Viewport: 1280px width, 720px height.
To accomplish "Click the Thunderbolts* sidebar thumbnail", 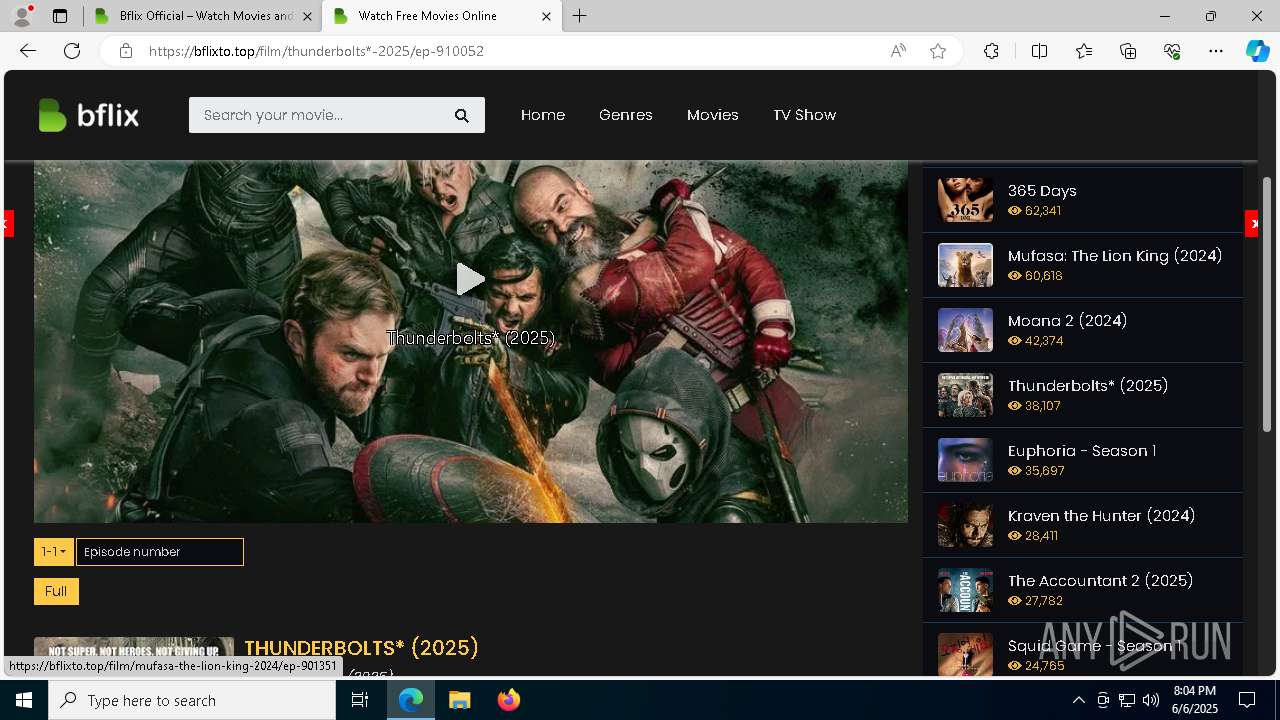I will 965,395.
